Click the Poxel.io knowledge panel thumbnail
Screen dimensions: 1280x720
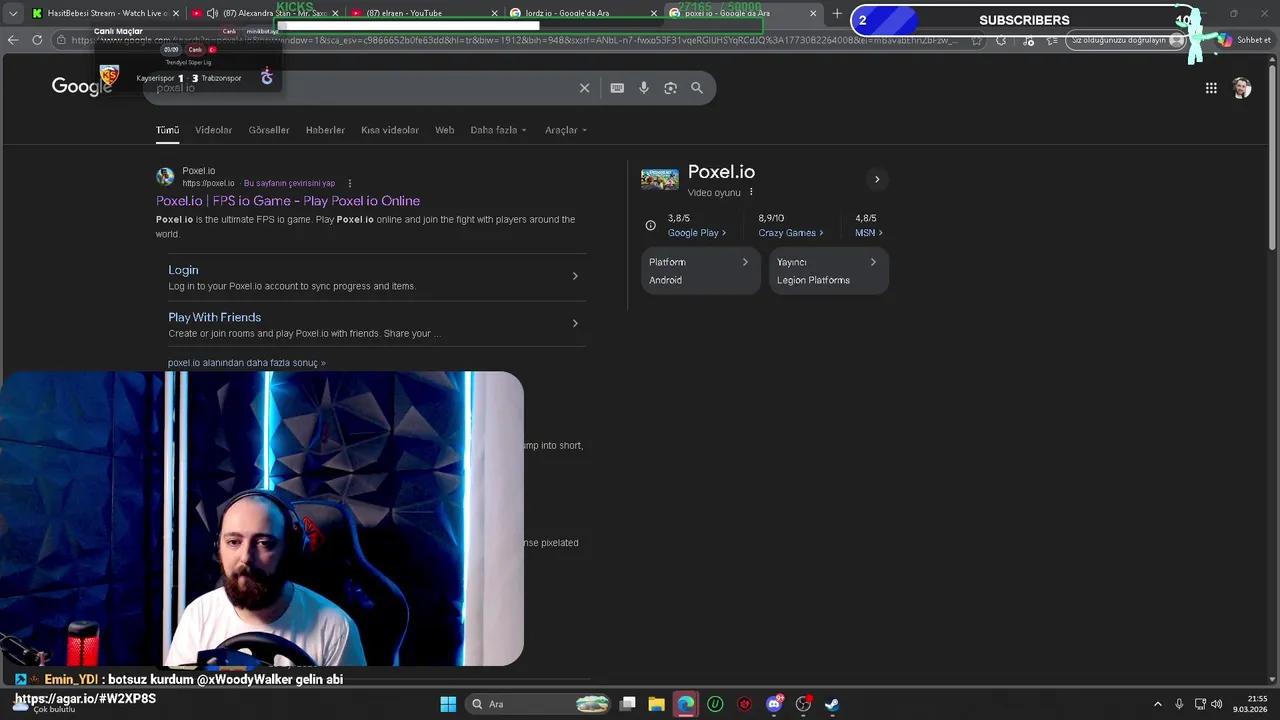660,180
